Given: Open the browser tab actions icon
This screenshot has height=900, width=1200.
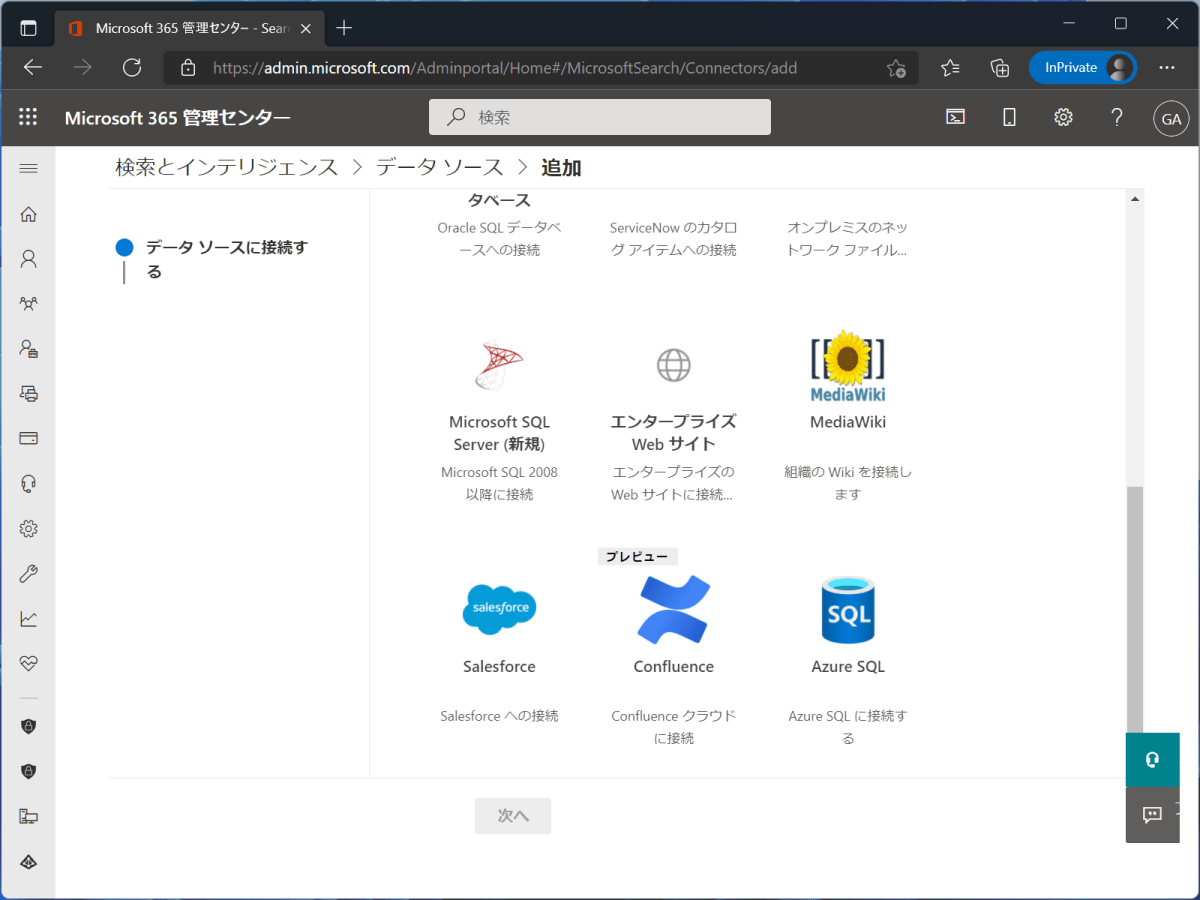Looking at the screenshot, I should 28,28.
